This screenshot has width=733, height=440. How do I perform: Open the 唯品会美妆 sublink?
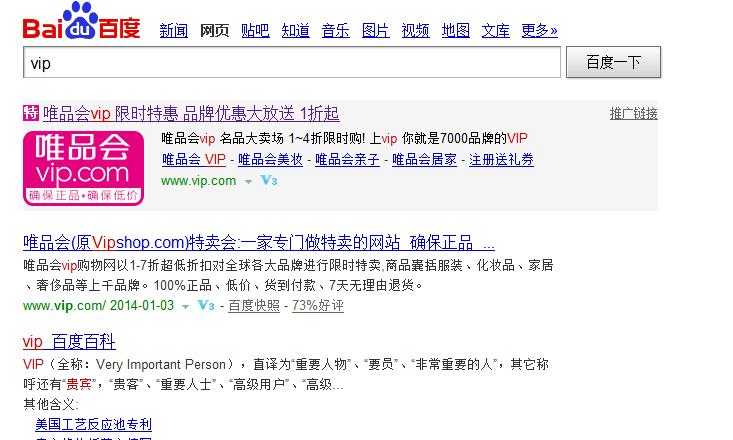click(271, 159)
